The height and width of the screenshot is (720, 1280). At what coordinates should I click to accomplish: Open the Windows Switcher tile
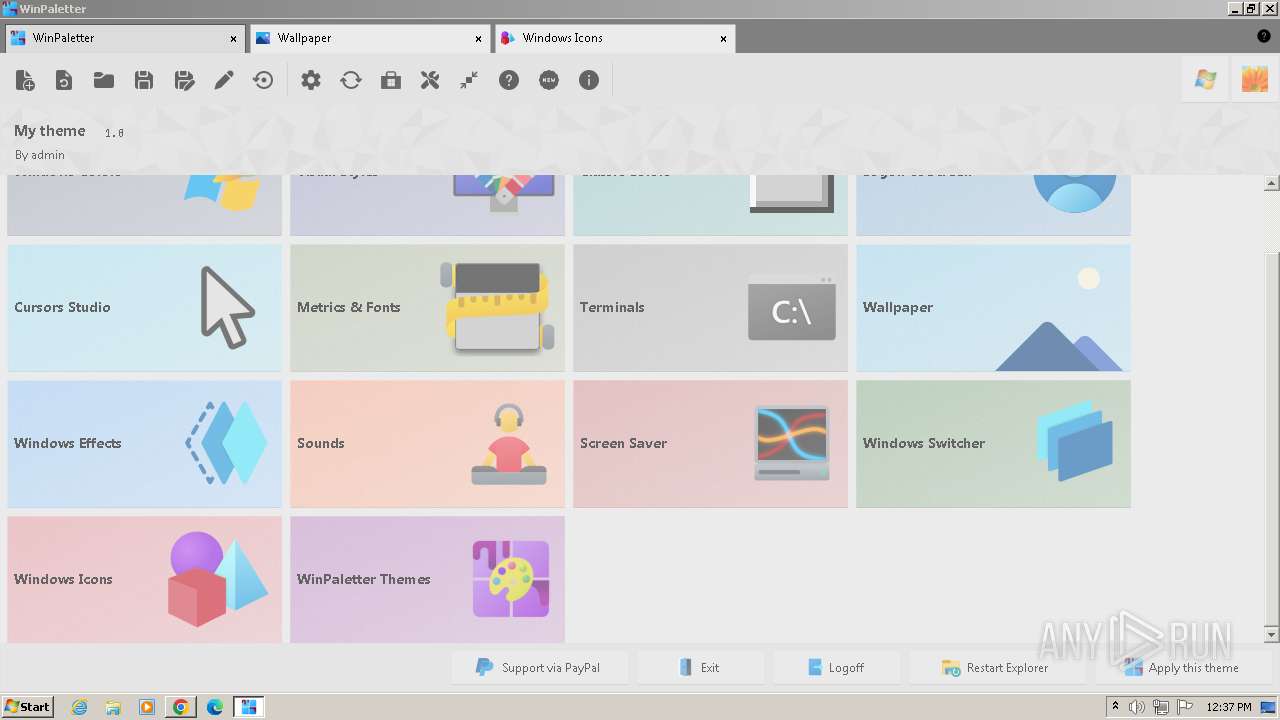click(x=993, y=444)
